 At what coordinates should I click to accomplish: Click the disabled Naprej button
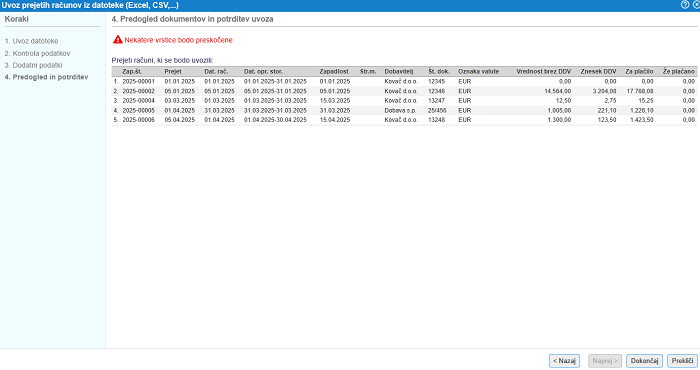(x=605, y=361)
